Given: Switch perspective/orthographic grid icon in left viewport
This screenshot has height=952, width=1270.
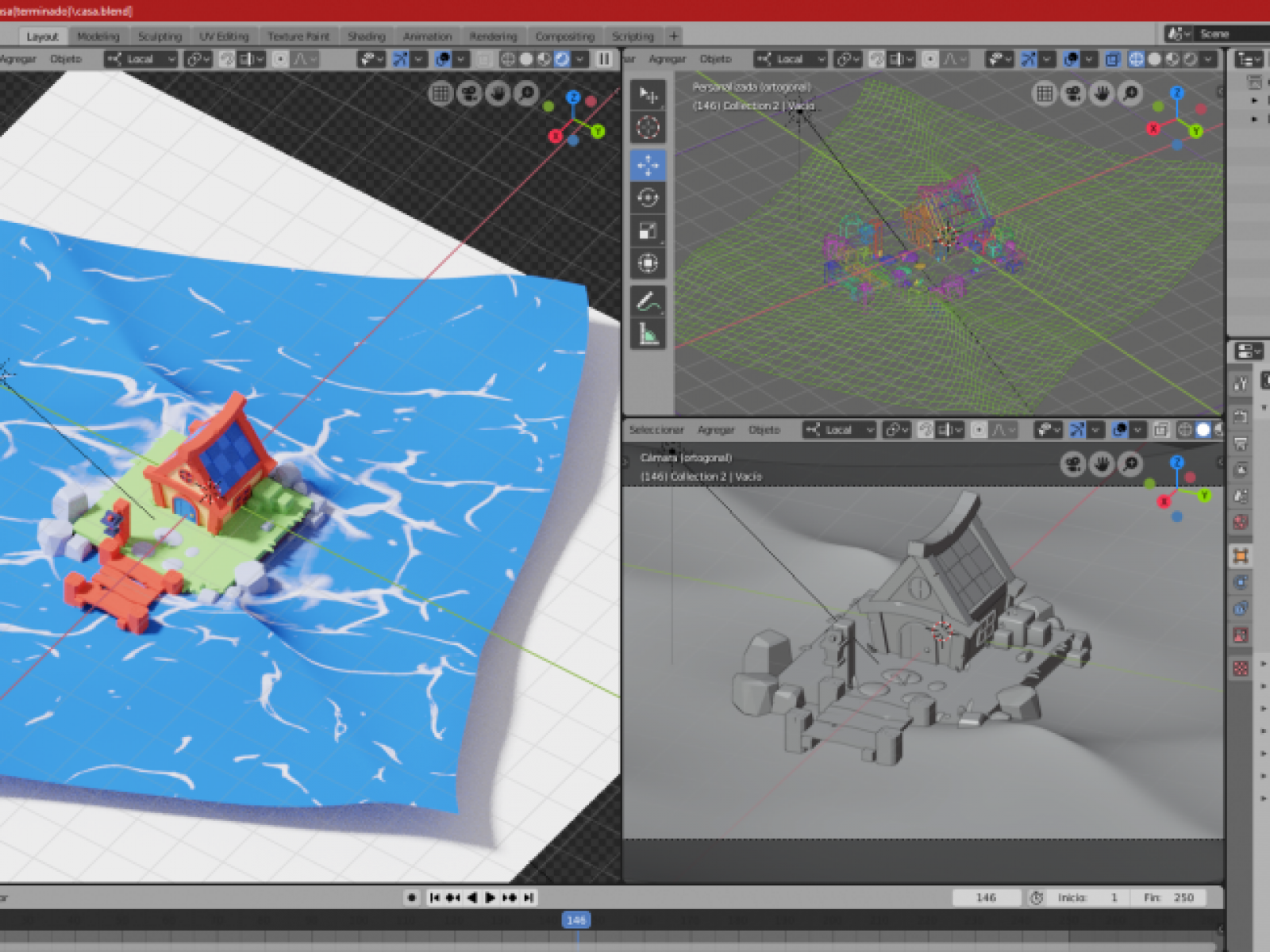Looking at the screenshot, I should point(441,94).
